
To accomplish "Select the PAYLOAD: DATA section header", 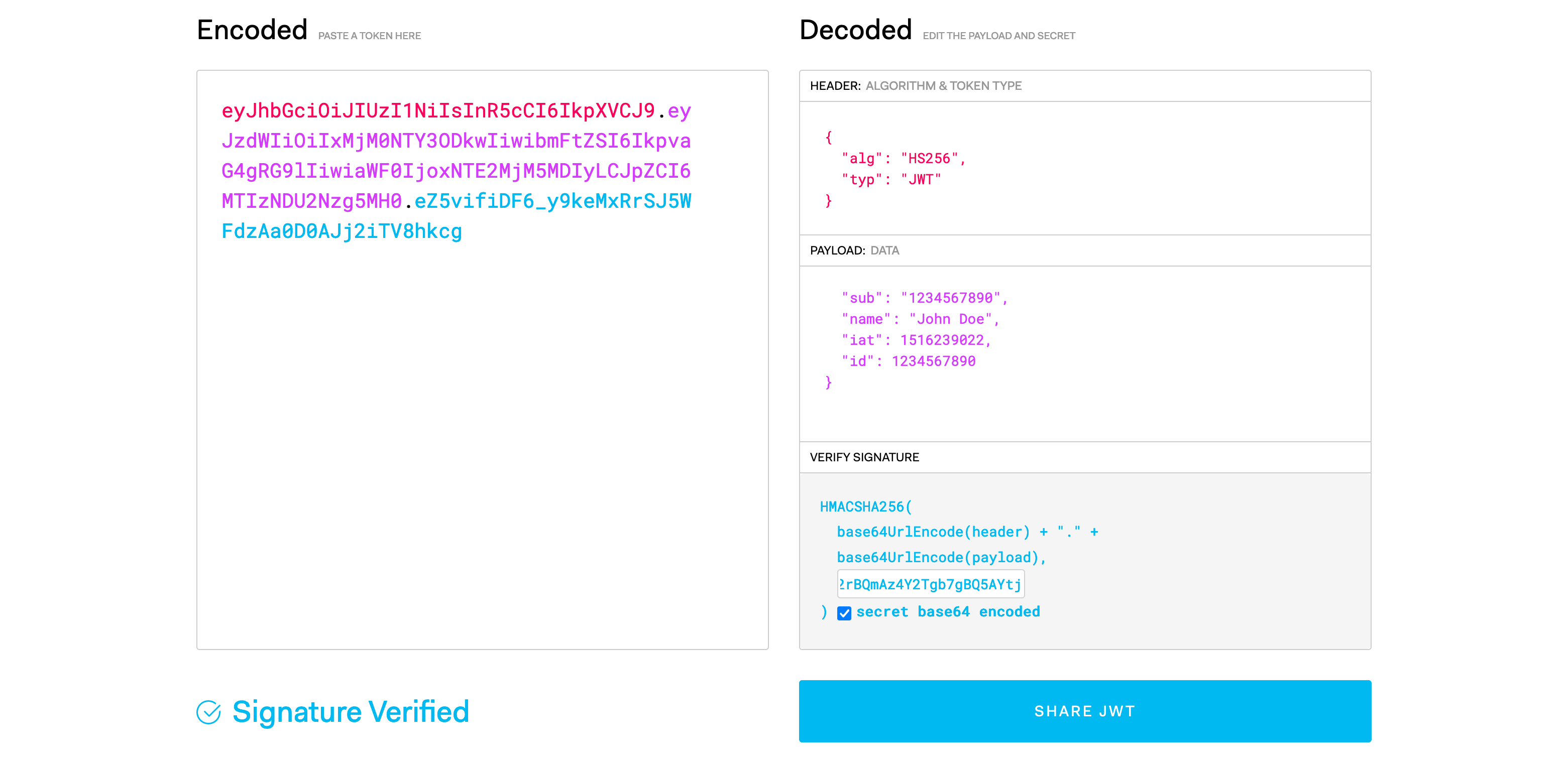I will [854, 250].
